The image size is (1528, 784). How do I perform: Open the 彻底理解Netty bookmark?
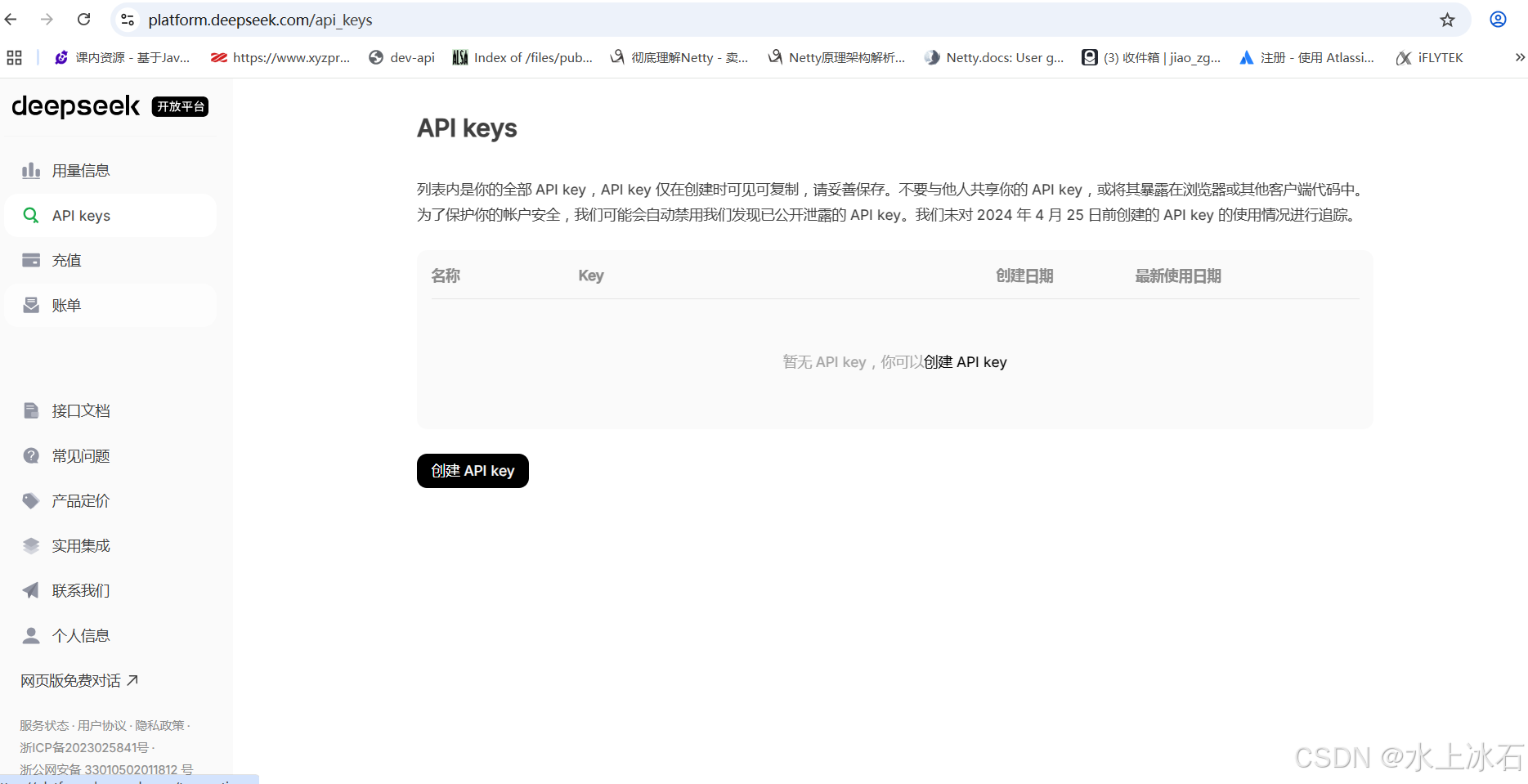click(x=679, y=57)
